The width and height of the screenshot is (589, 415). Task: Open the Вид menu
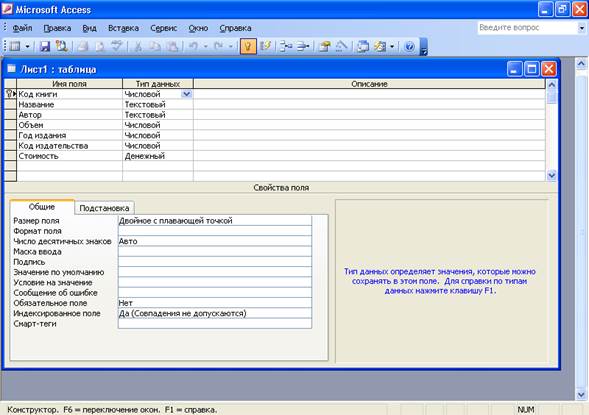coord(89,28)
